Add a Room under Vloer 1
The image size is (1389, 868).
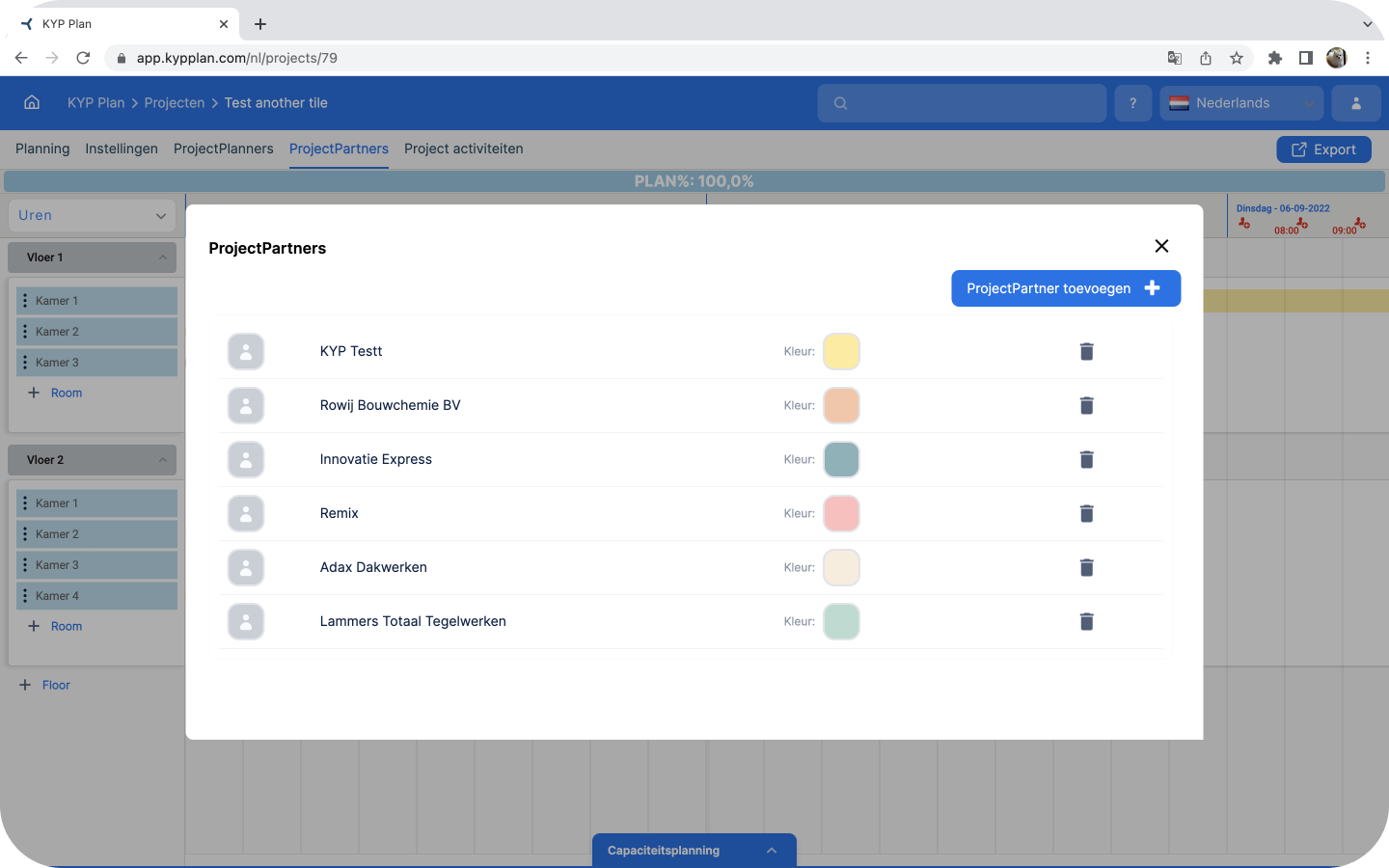tap(55, 393)
